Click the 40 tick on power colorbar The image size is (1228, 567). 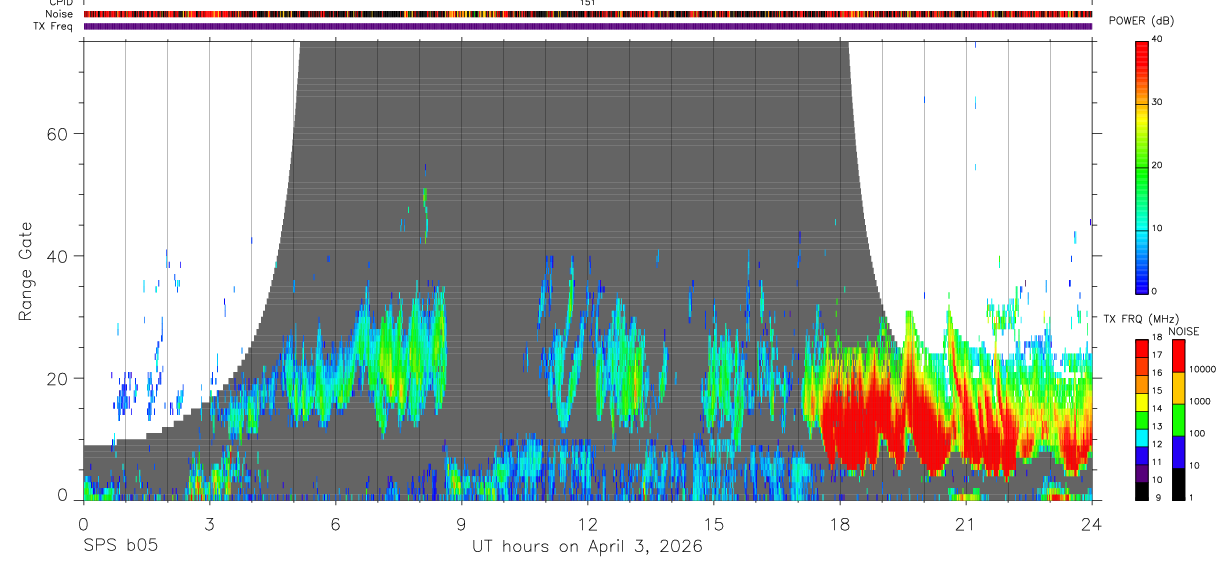pos(1158,39)
